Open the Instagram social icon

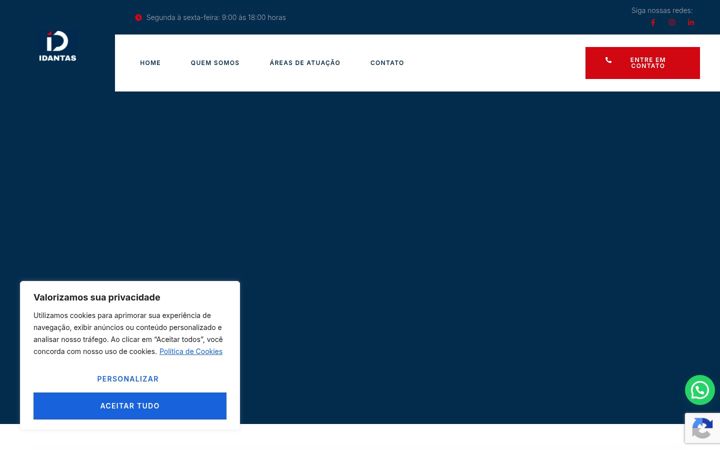(x=672, y=22)
